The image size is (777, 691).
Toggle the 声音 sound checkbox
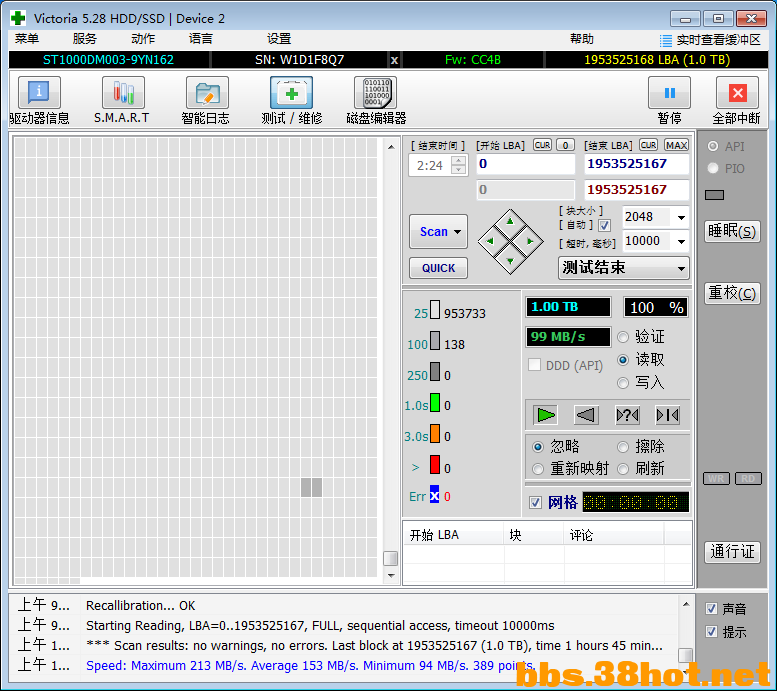[x=712, y=609]
